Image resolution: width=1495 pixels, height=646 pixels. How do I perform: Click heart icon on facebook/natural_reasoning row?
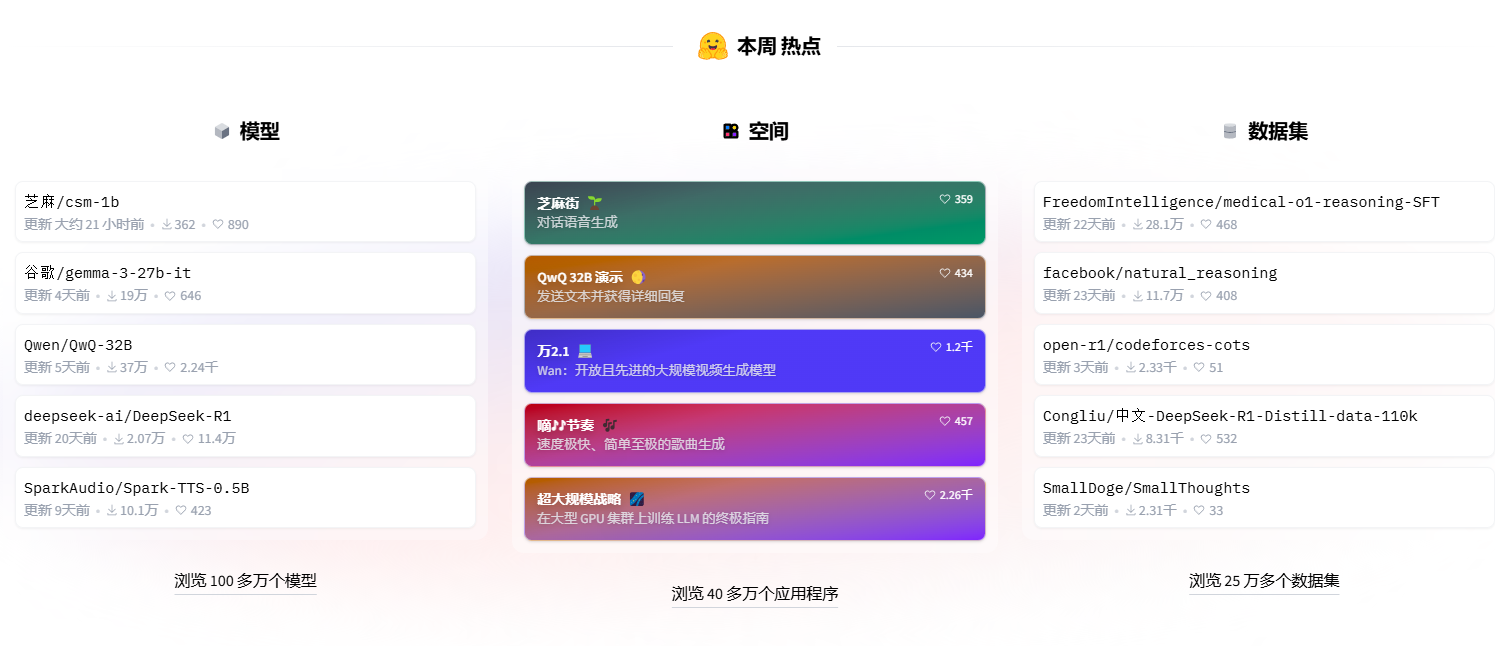pos(1206,296)
